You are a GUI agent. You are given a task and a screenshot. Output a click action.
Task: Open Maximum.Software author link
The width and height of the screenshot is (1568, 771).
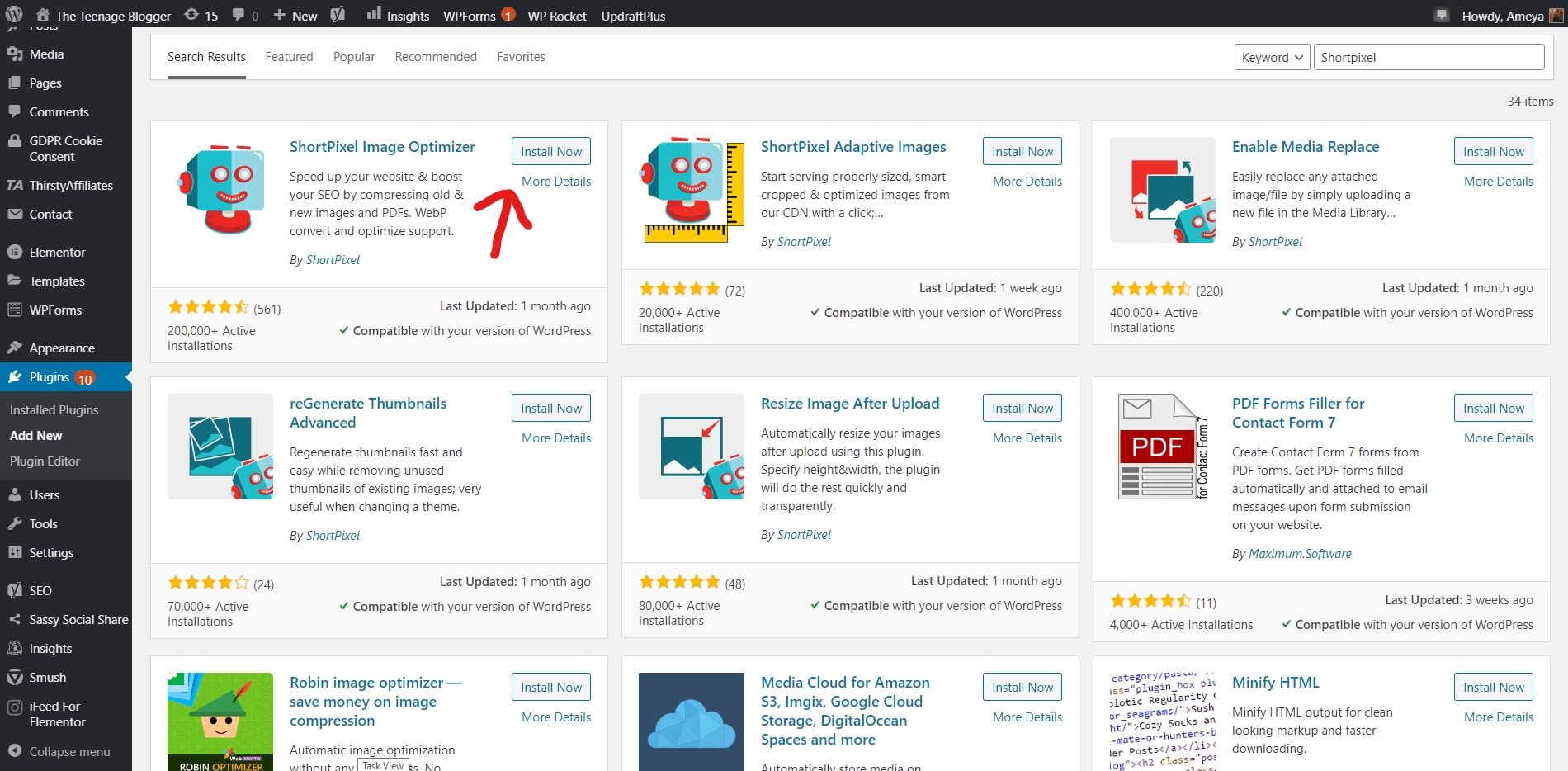click(1300, 553)
